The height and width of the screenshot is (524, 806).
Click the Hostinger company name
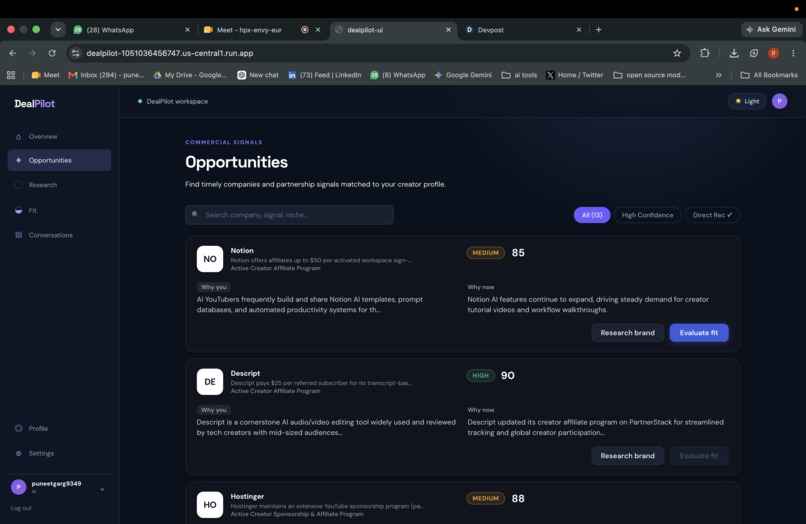click(247, 496)
